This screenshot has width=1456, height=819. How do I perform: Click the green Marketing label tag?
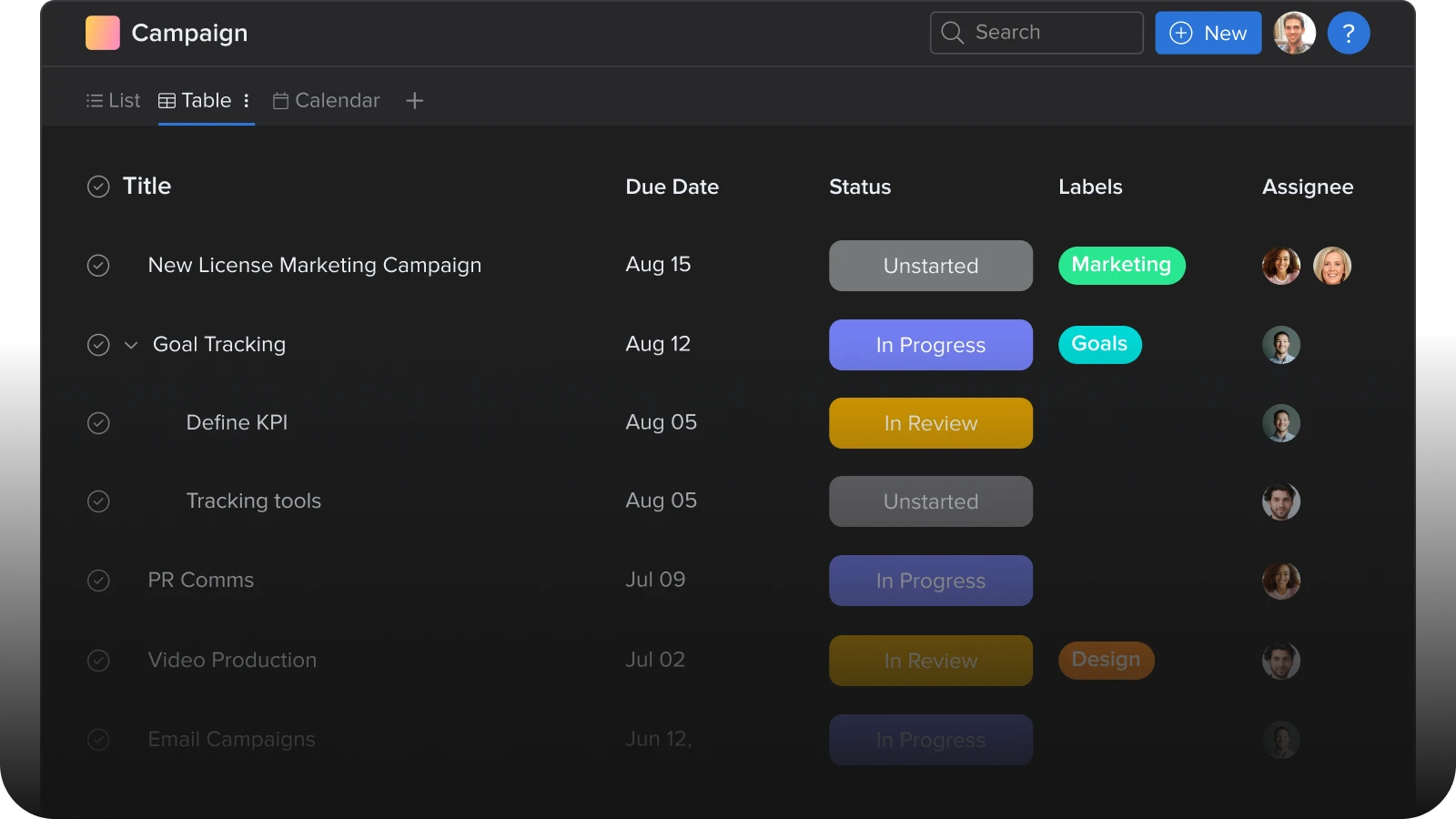(x=1121, y=265)
